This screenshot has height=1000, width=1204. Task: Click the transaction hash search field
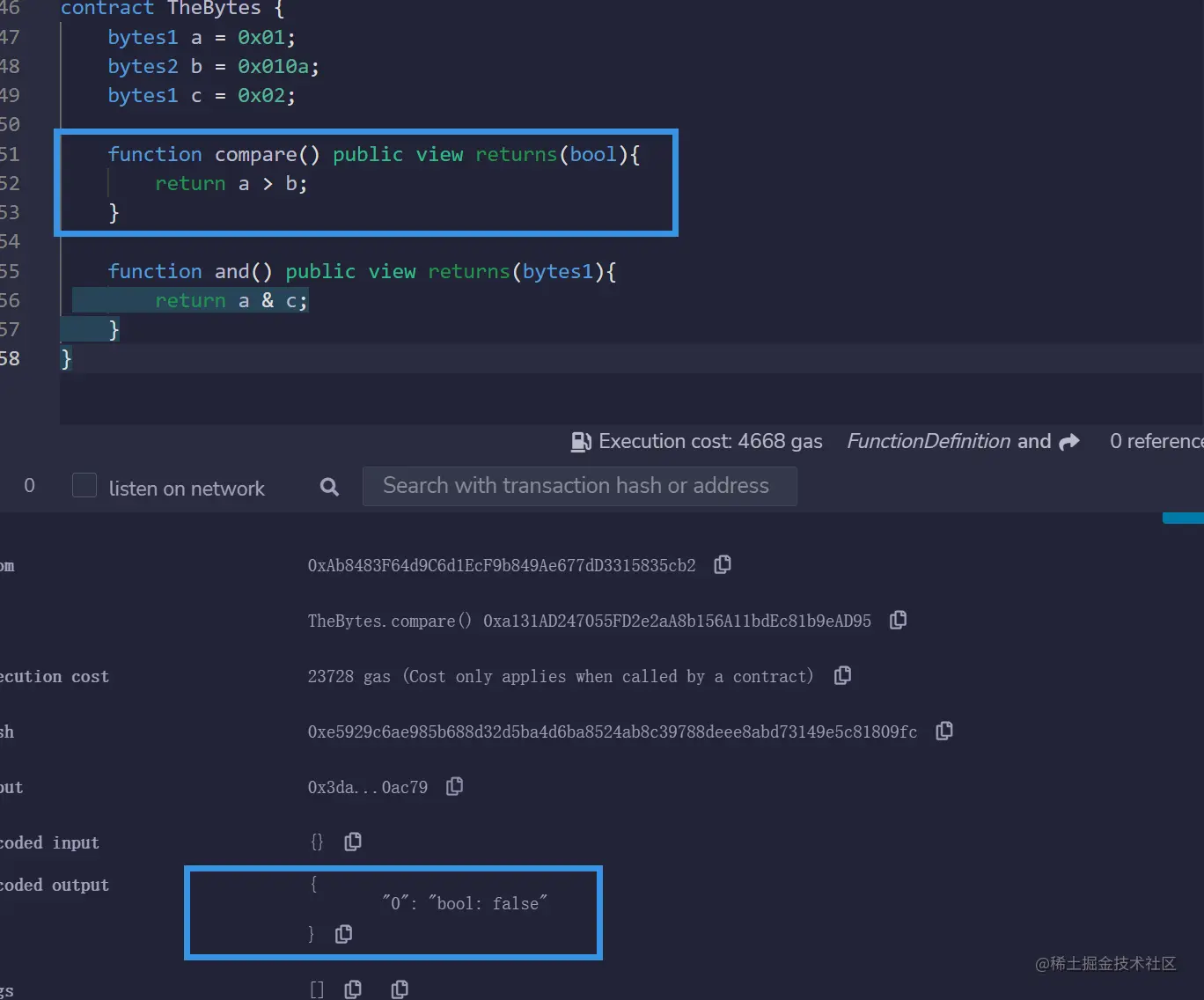coord(579,486)
